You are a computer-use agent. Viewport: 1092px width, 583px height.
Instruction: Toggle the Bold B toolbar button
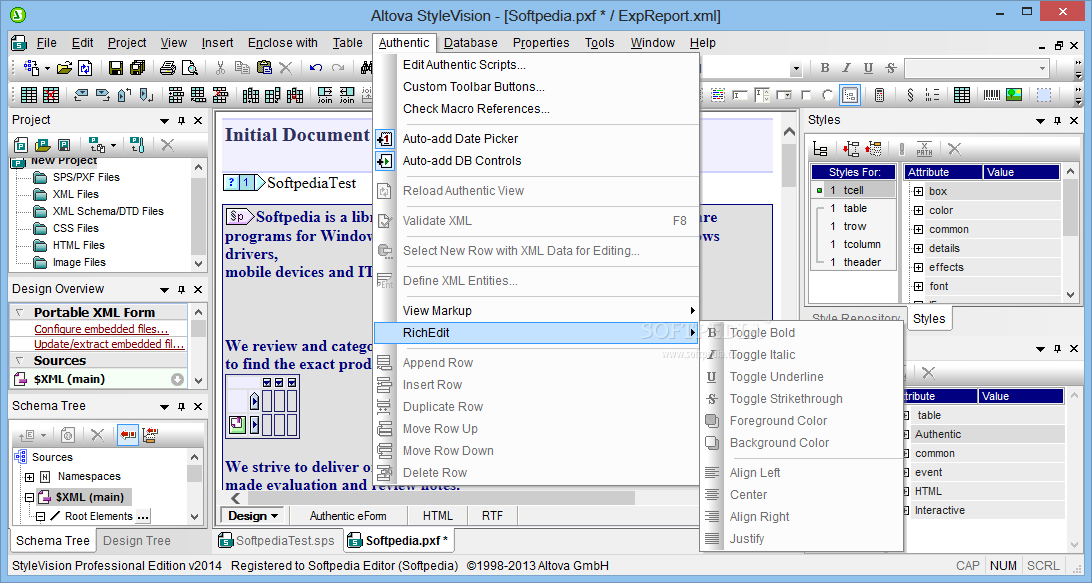pos(825,68)
